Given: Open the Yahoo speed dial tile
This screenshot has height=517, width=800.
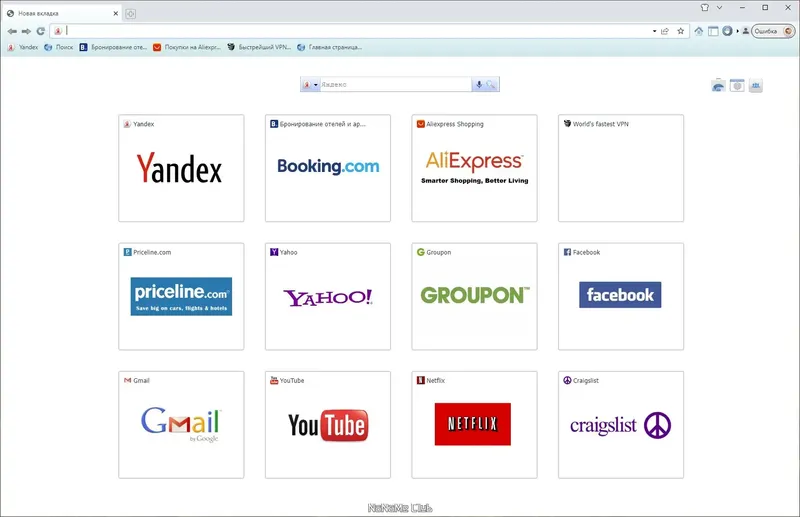Looking at the screenshot, I should (x=328, y=297).
